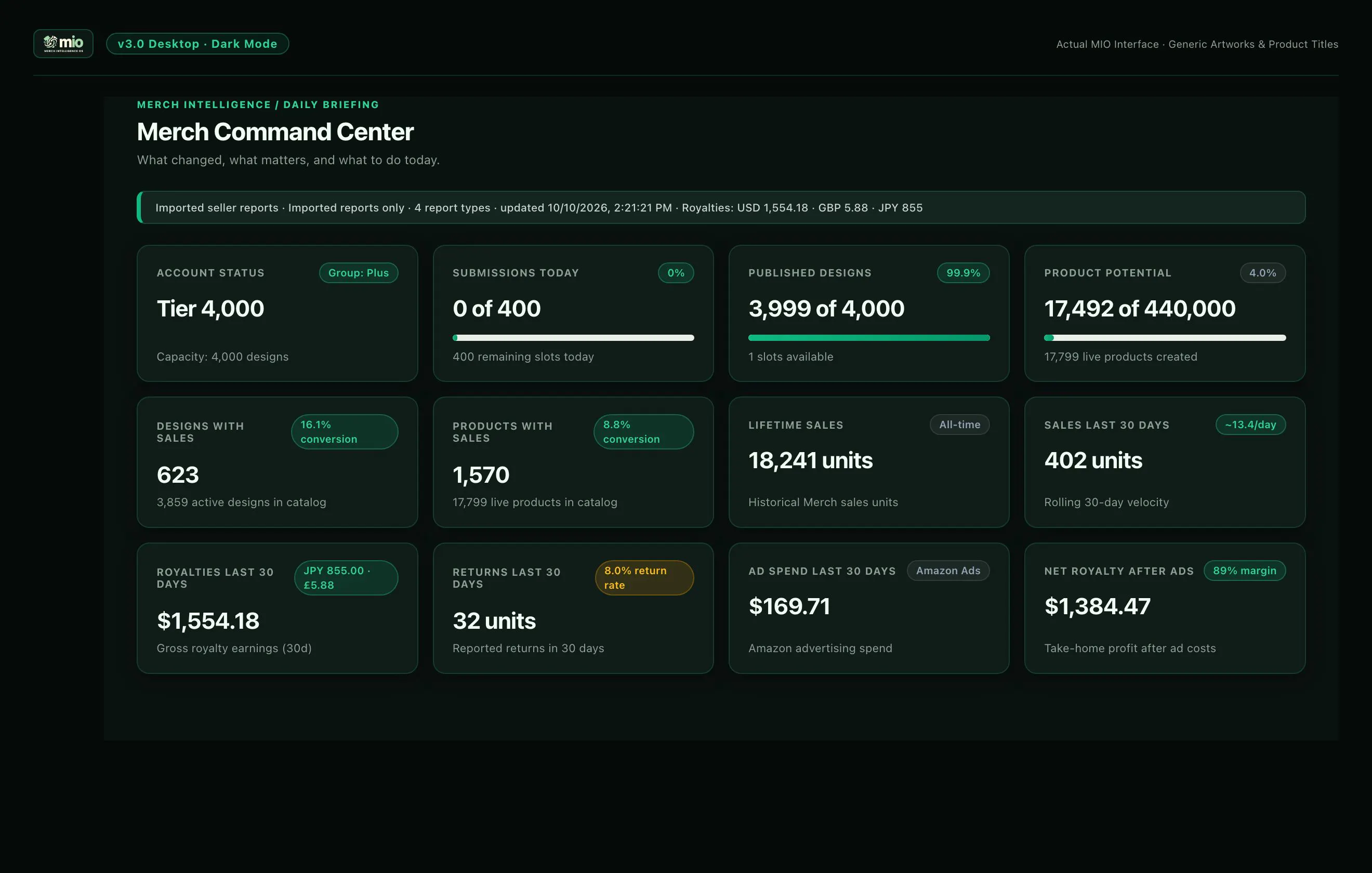The width and height of the screenshot is (1372, 873).
Task: Click '17,799 live products created' text
Action: point(1121,356)
